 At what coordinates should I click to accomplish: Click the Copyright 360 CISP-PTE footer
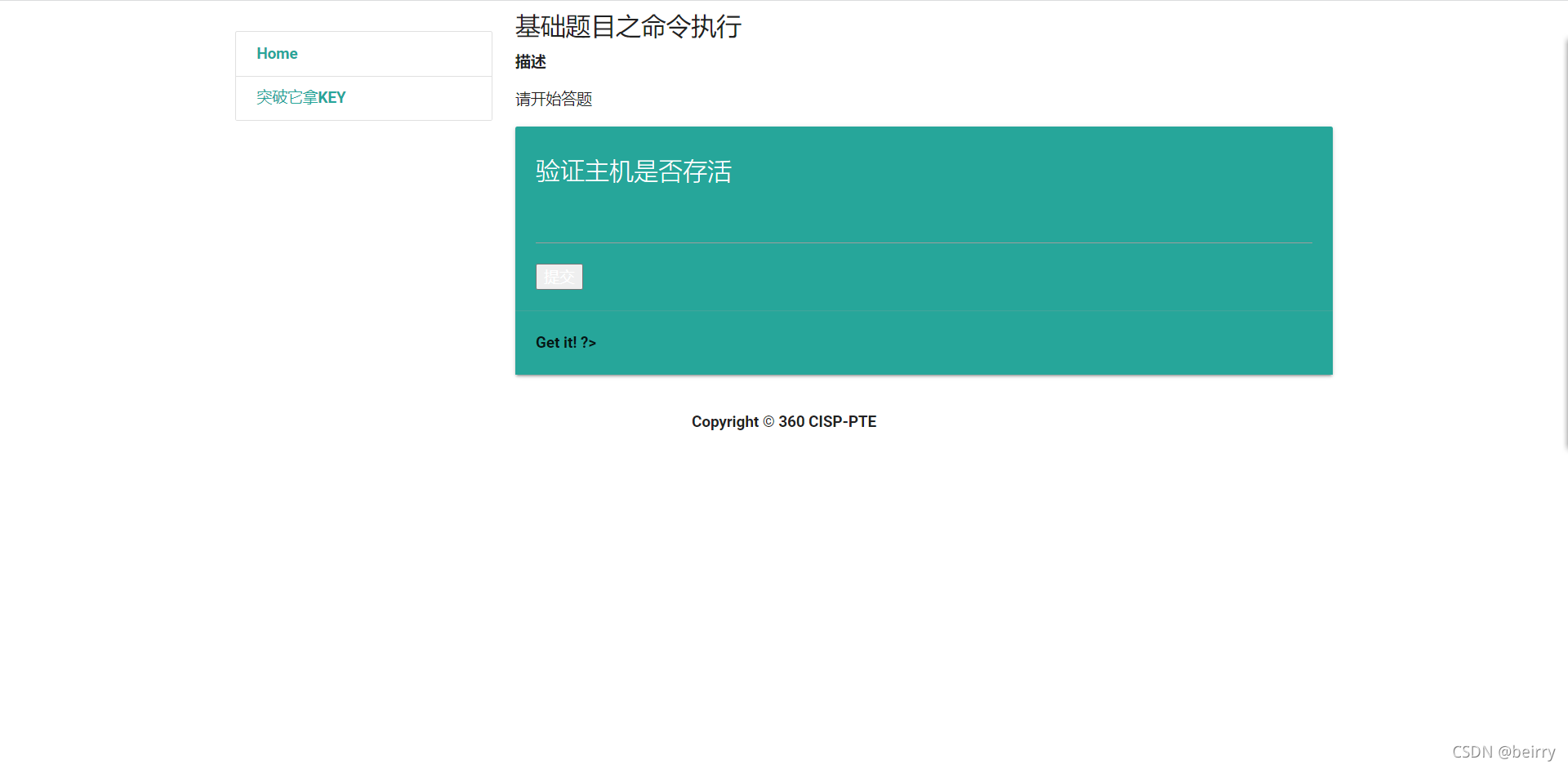click(783, 421)
